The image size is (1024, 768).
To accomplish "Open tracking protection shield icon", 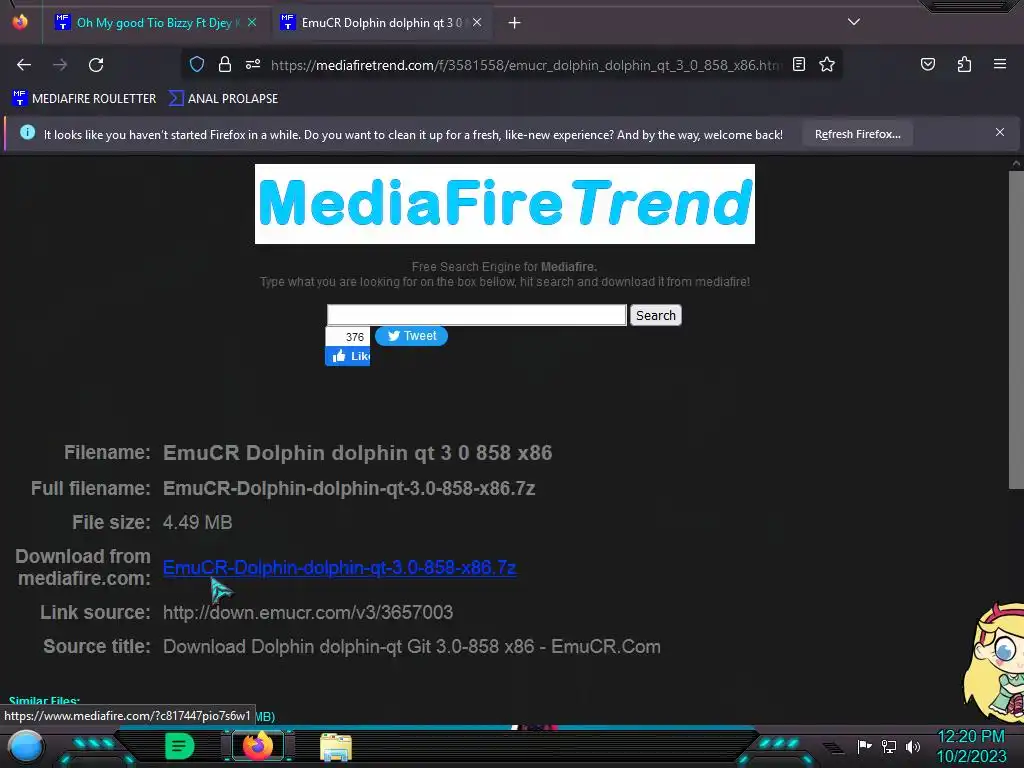I will 197,64.
